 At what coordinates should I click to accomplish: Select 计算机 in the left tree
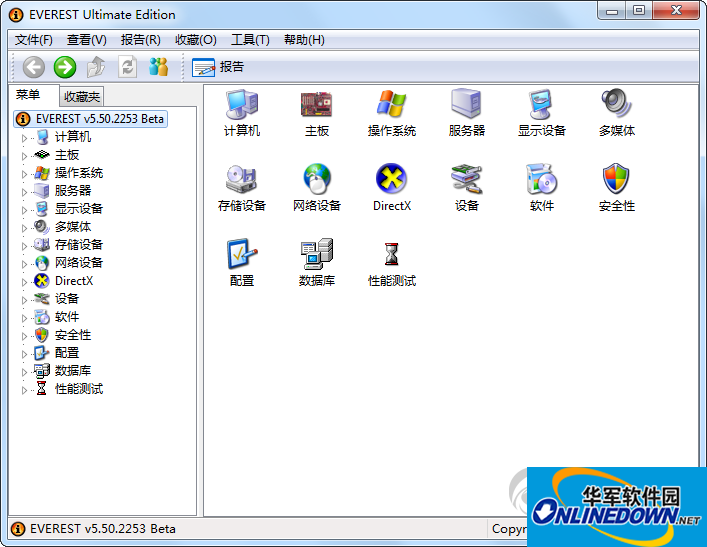(73, 137)
